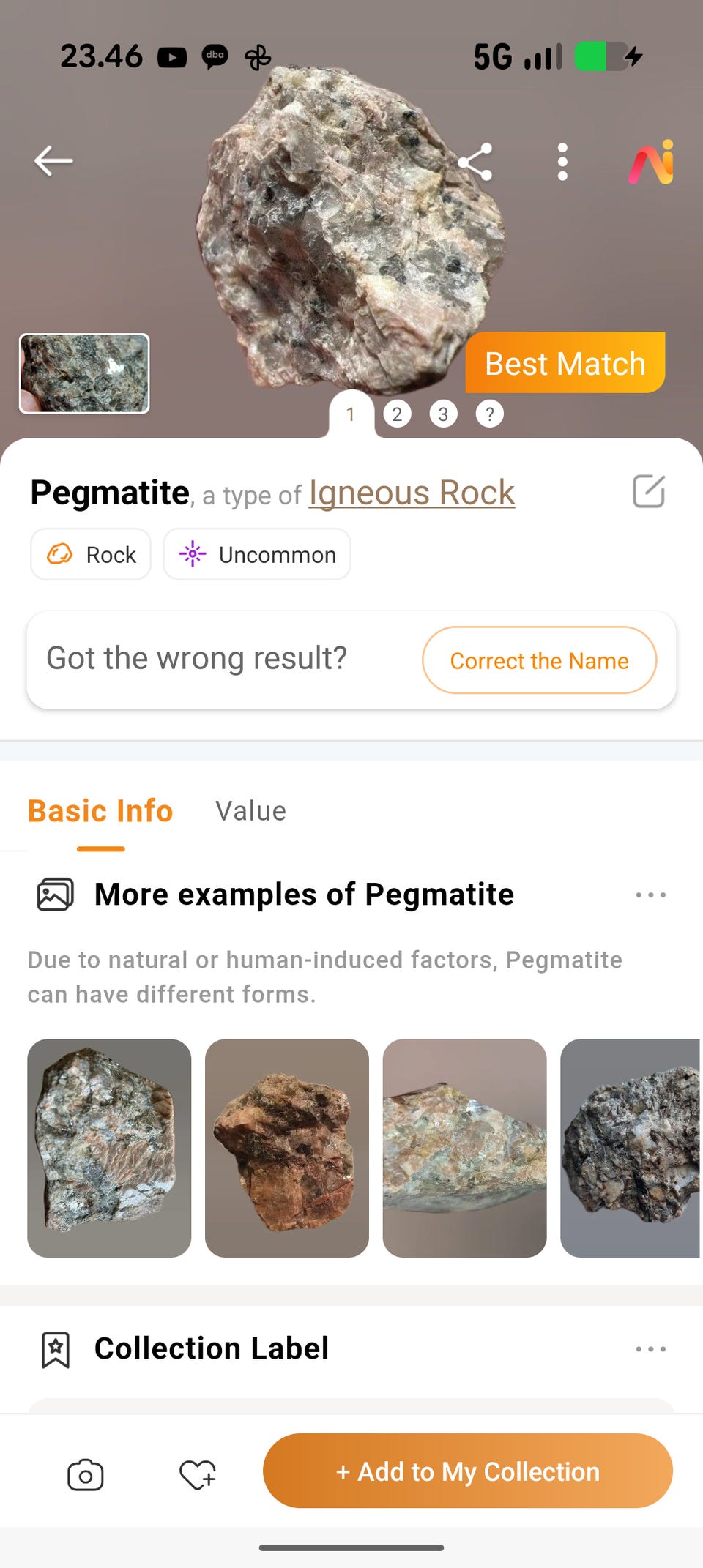This screenshot has width=703, height=1568.
Task: Select the question mark result option
Action: click(x=489, y=414)
